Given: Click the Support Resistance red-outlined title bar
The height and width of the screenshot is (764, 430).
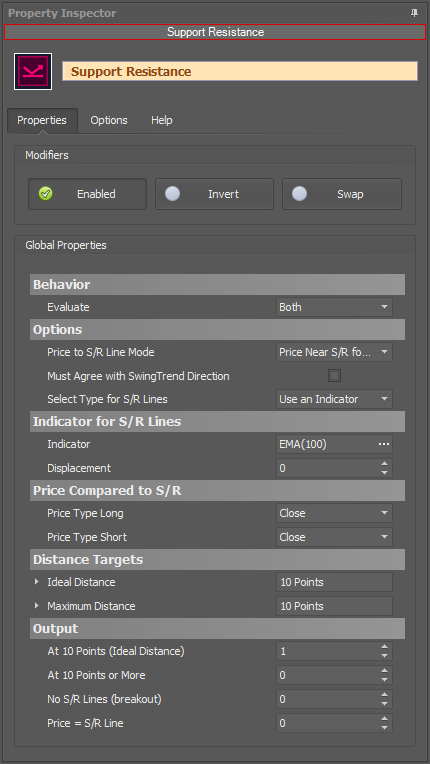Looking at the screenshot, I should tap(215, 32).
